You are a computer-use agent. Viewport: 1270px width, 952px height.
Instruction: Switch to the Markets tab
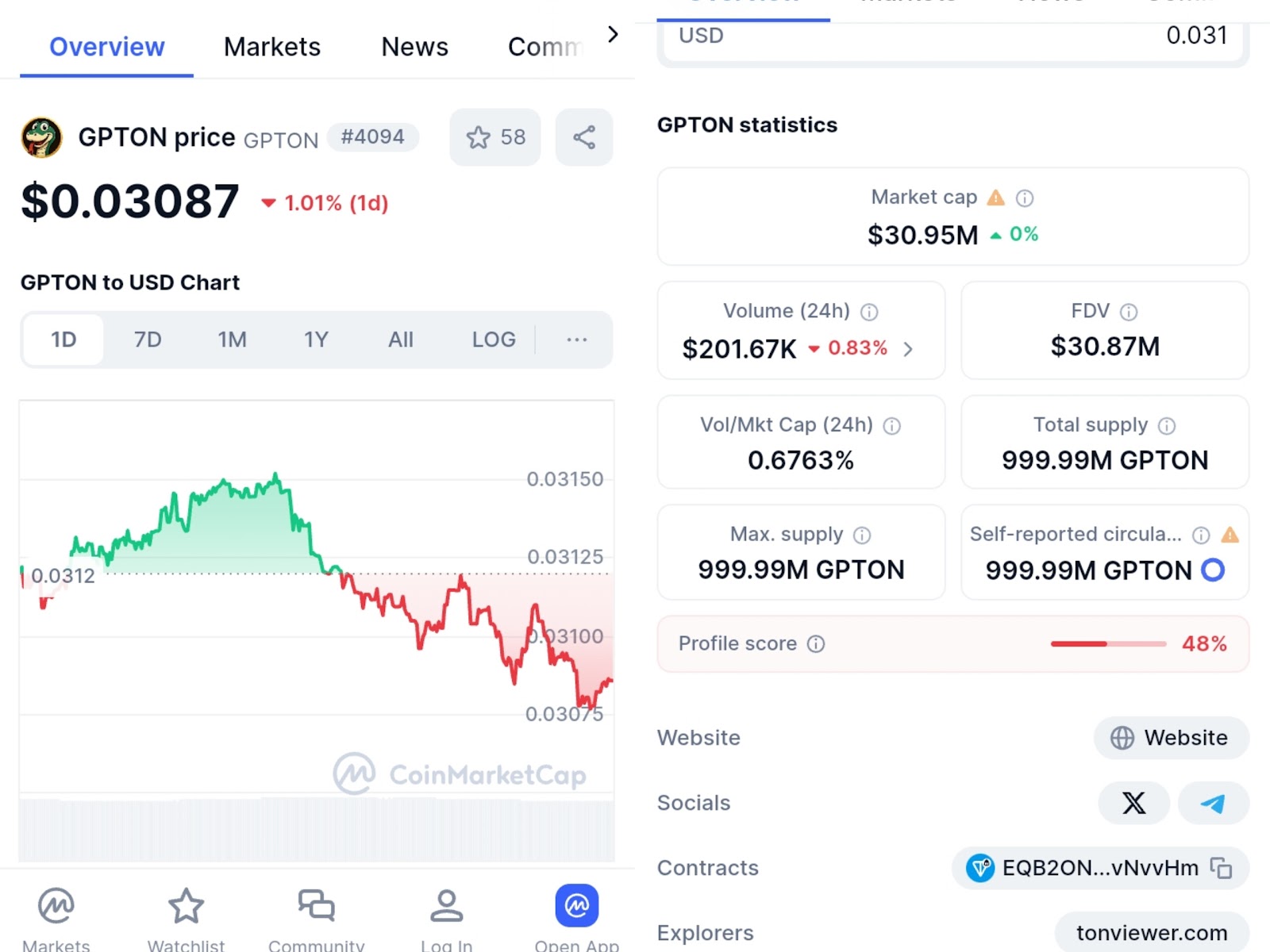pos(271,47)
